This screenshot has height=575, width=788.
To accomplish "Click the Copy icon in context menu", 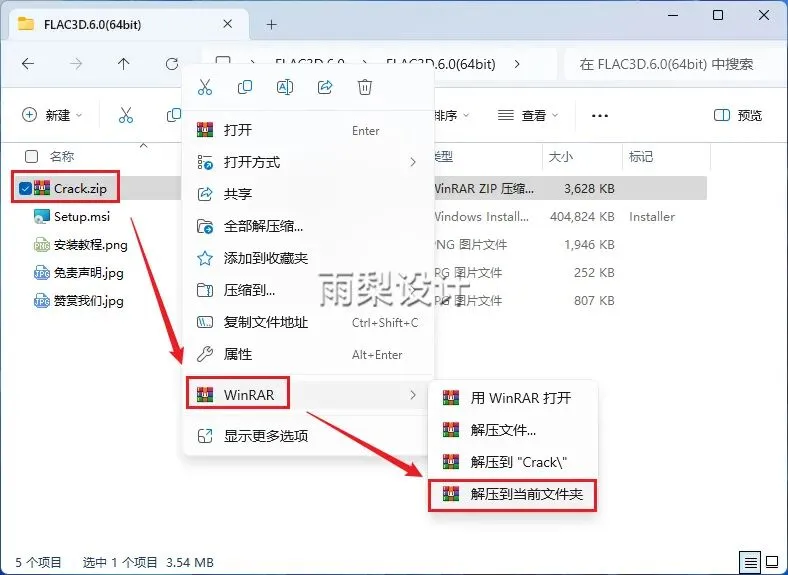I will pos(245,87).
